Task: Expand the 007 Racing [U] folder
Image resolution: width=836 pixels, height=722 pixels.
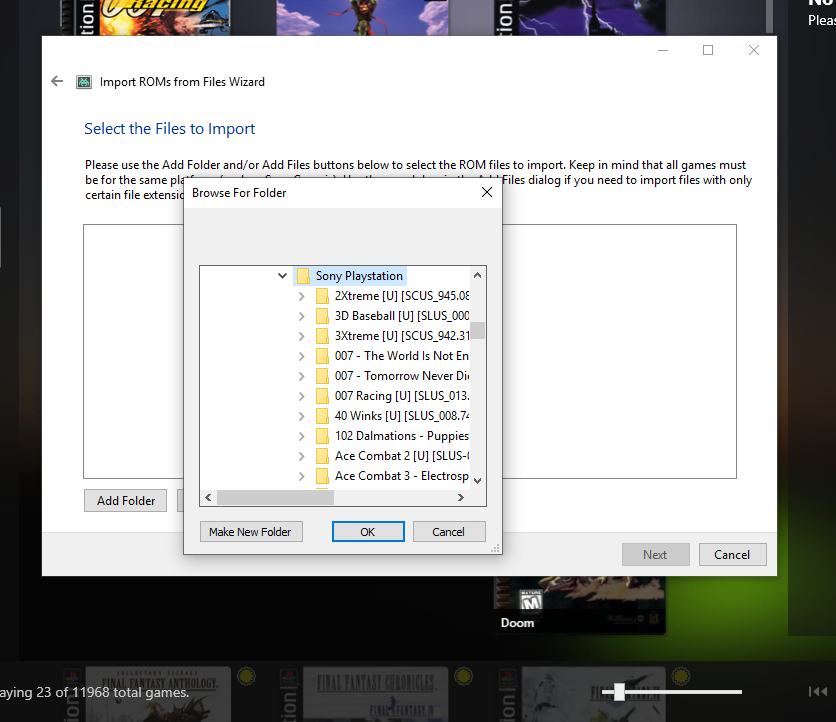Action: [x=301, y=396]
